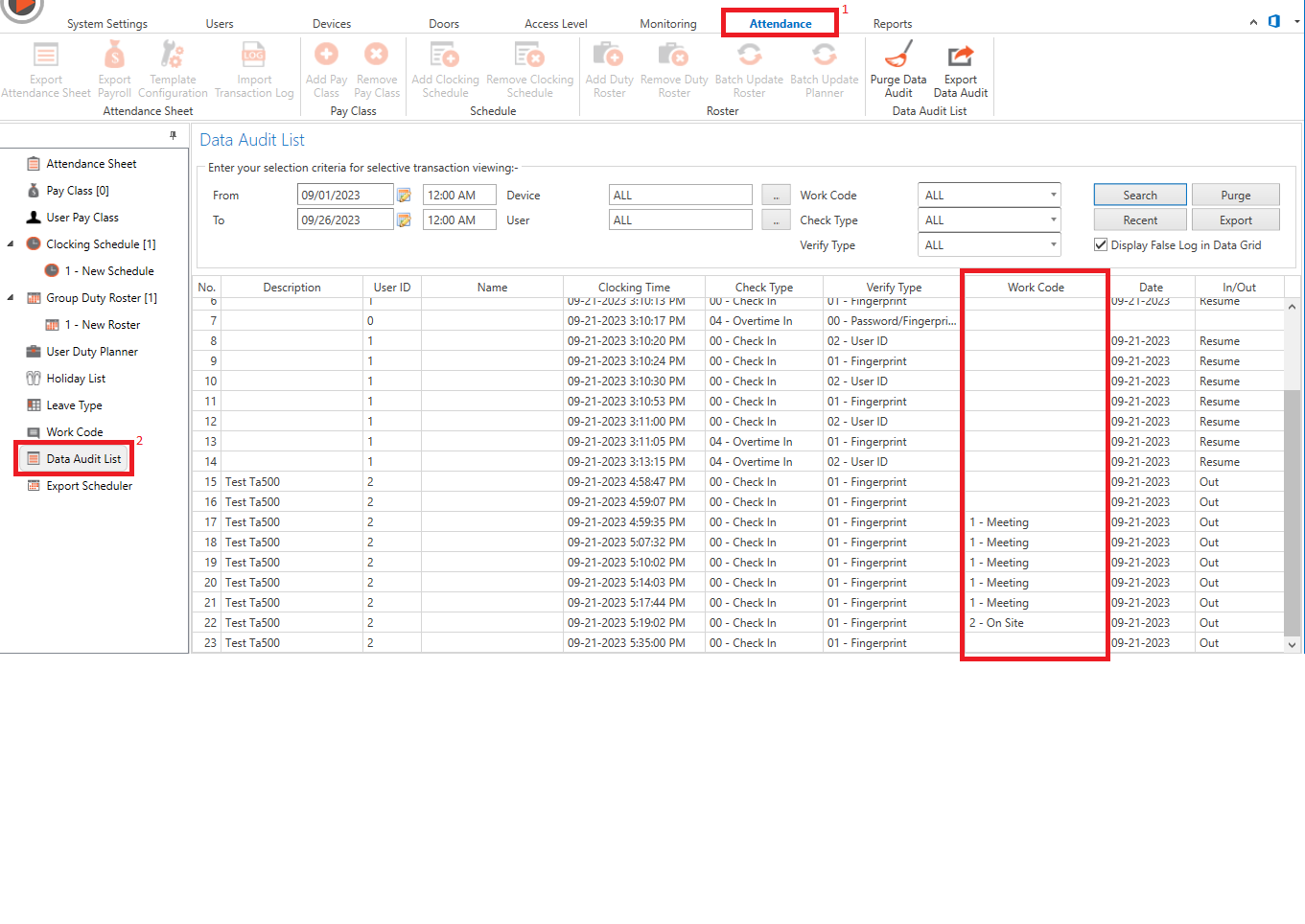Click the Export Scheduler sidebar icon

tap(34, 486)
